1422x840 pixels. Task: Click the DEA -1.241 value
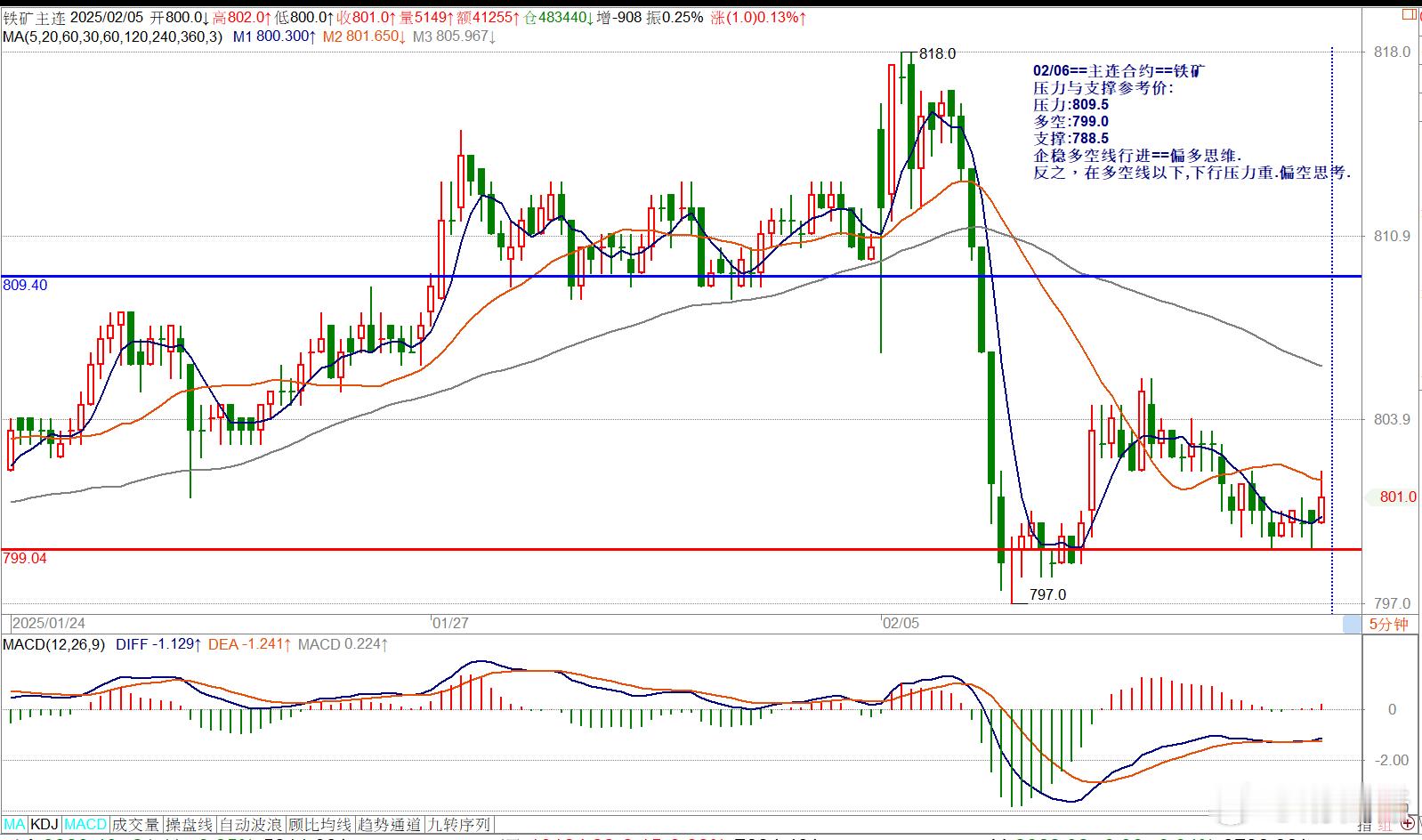[x=250, y=643]
